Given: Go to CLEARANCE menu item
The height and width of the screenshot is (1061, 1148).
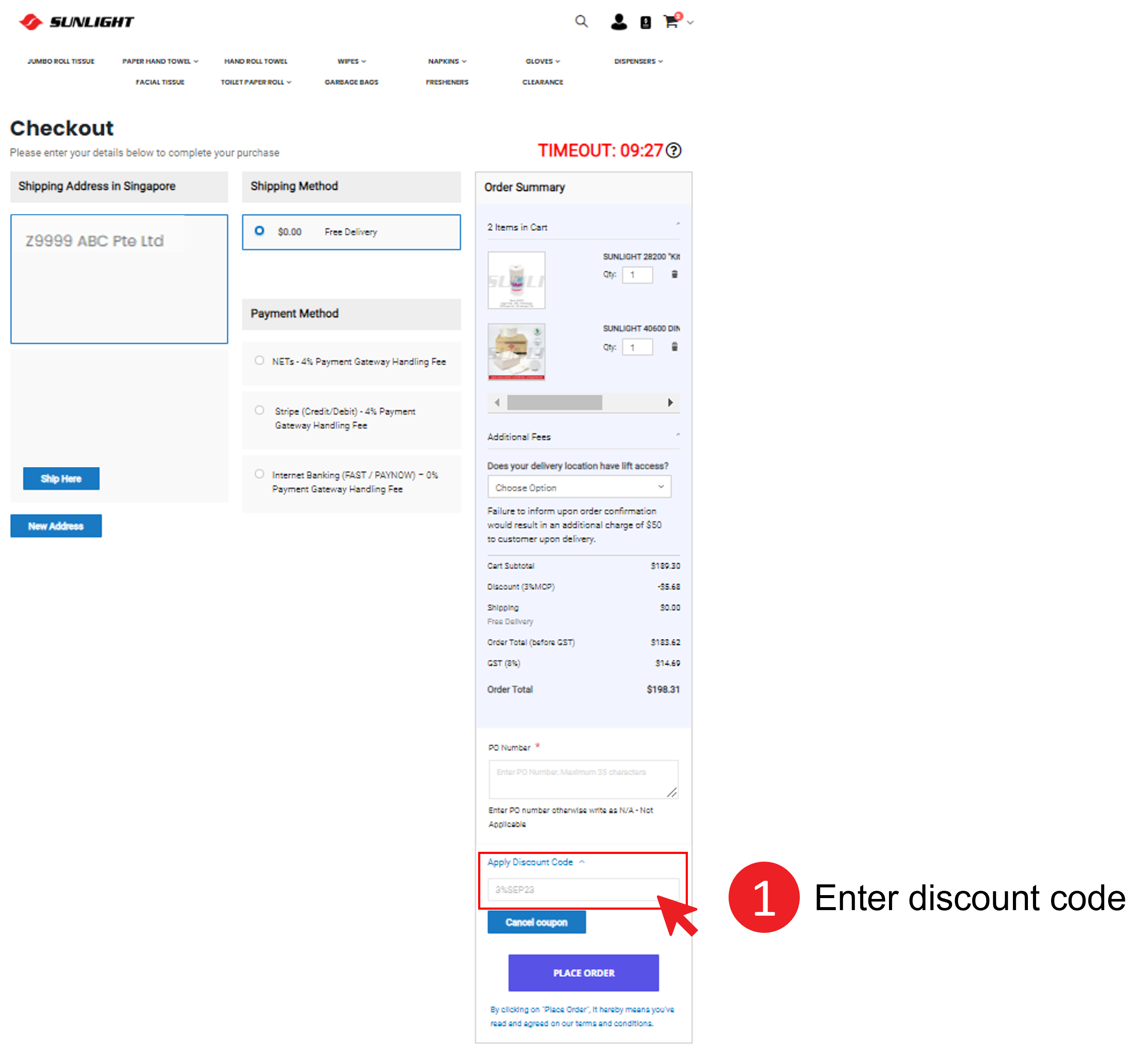Looking at the screenshot, I should click(x=542, y=82).
